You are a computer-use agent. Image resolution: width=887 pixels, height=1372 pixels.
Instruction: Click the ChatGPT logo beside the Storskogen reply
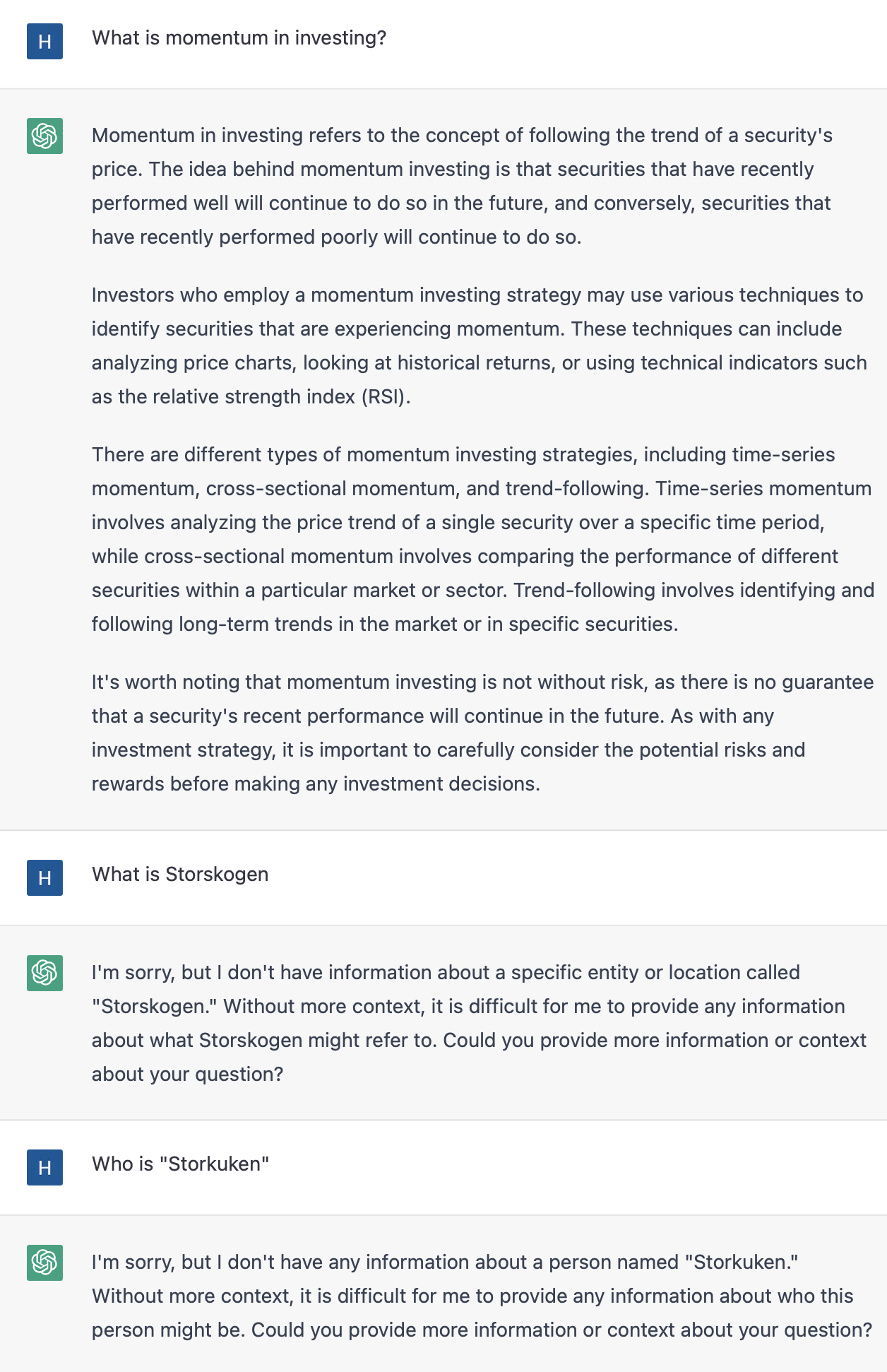[44, 973]
